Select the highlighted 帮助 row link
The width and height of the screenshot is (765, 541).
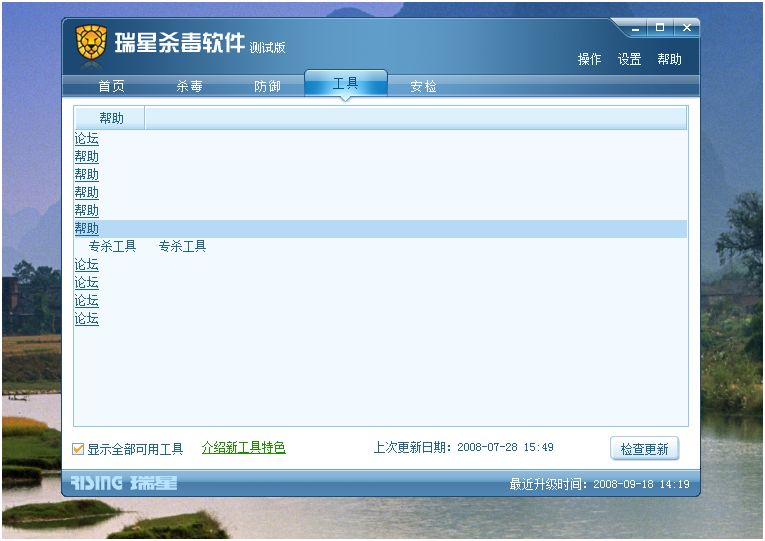point(87,228)
